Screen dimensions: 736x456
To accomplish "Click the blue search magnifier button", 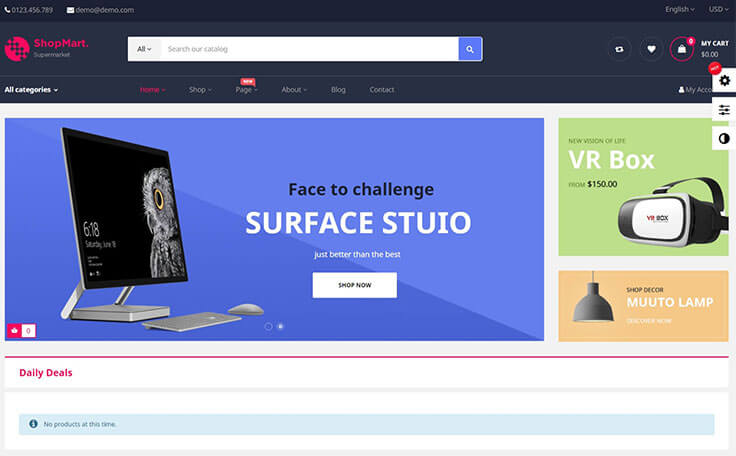I will (470, 49).
